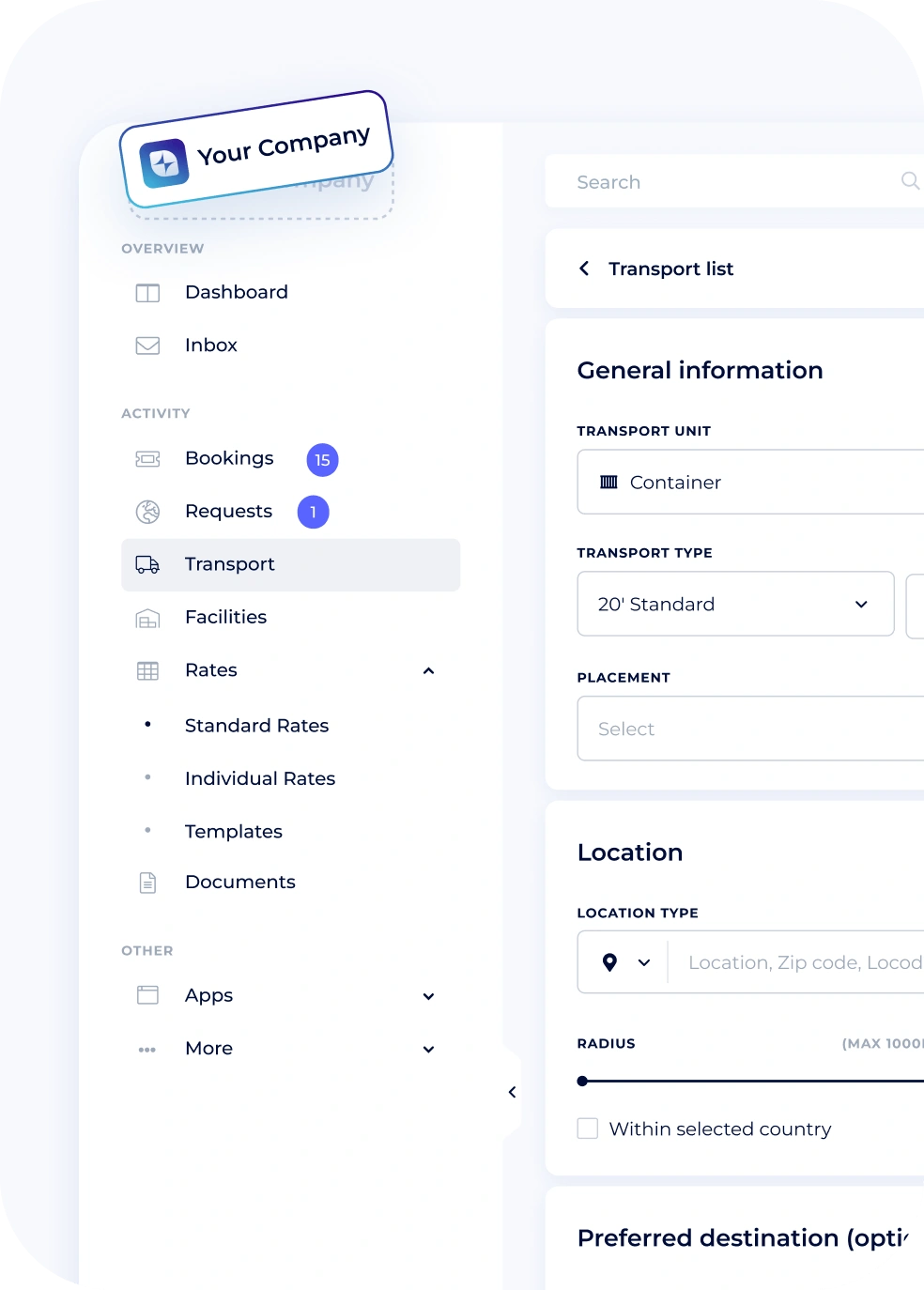Image resolution: width=924 pixels, height=1290 pixels.
Task: Click the Apps window icon
Action: pyautogui.click(x=147, y=995)
